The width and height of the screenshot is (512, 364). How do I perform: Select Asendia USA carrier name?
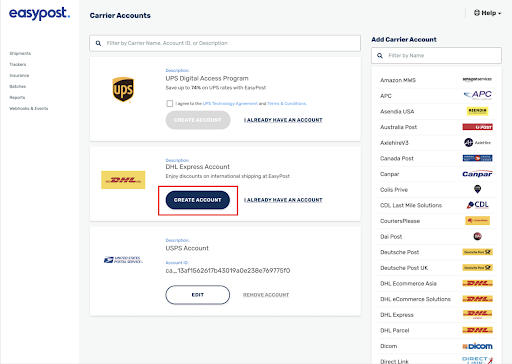pyautogui.click(x=397, y=112)
